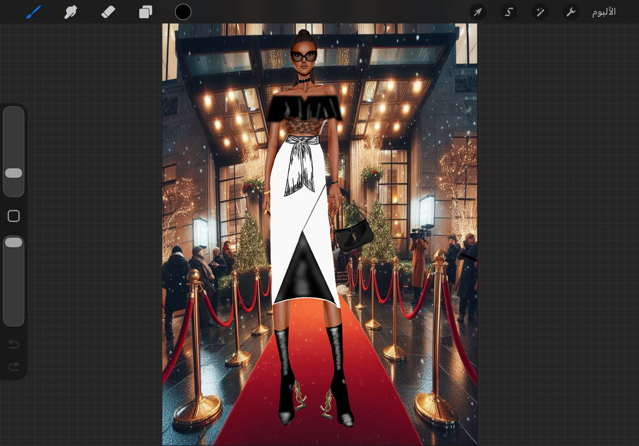Click the model's sunglasses on canvas

303,57
